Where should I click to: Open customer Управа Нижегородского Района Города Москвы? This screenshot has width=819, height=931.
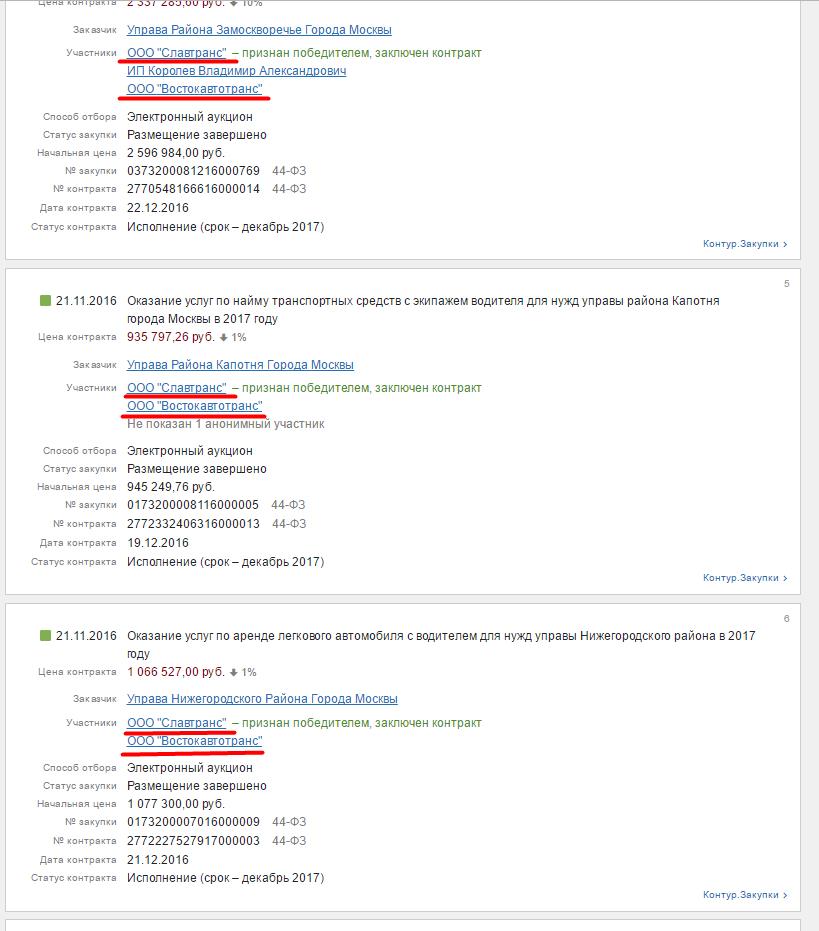click(262, 699)
